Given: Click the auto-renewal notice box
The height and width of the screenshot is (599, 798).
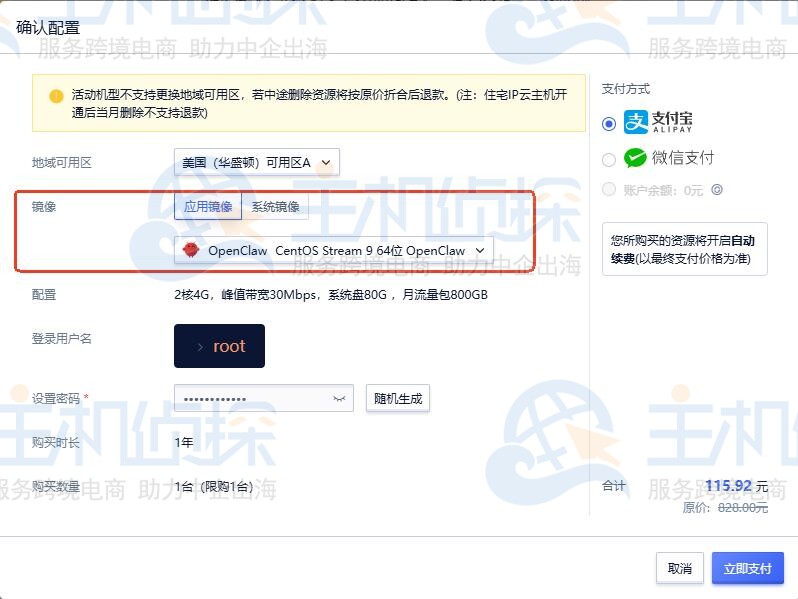Looking at the screenshot, I should point(685,249).
